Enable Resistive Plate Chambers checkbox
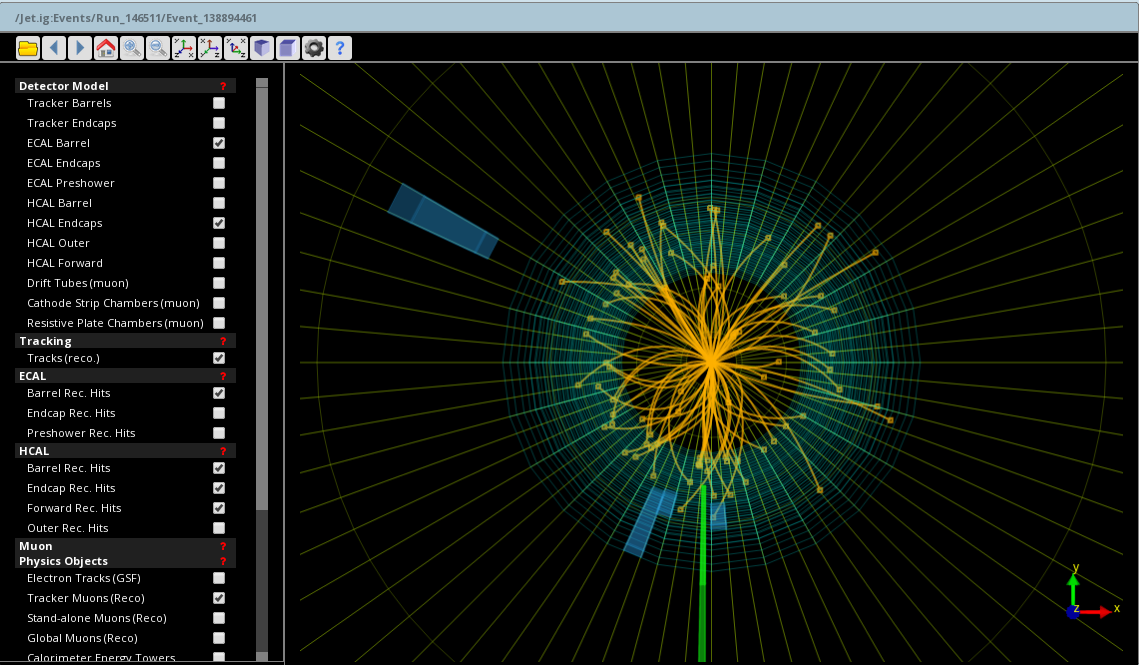 pos(219,323)
